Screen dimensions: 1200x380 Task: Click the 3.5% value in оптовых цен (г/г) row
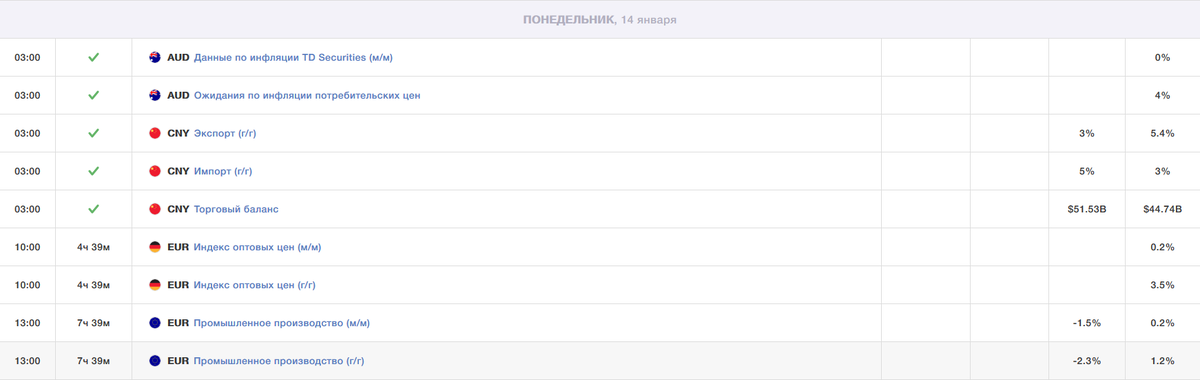[1162, 286]
